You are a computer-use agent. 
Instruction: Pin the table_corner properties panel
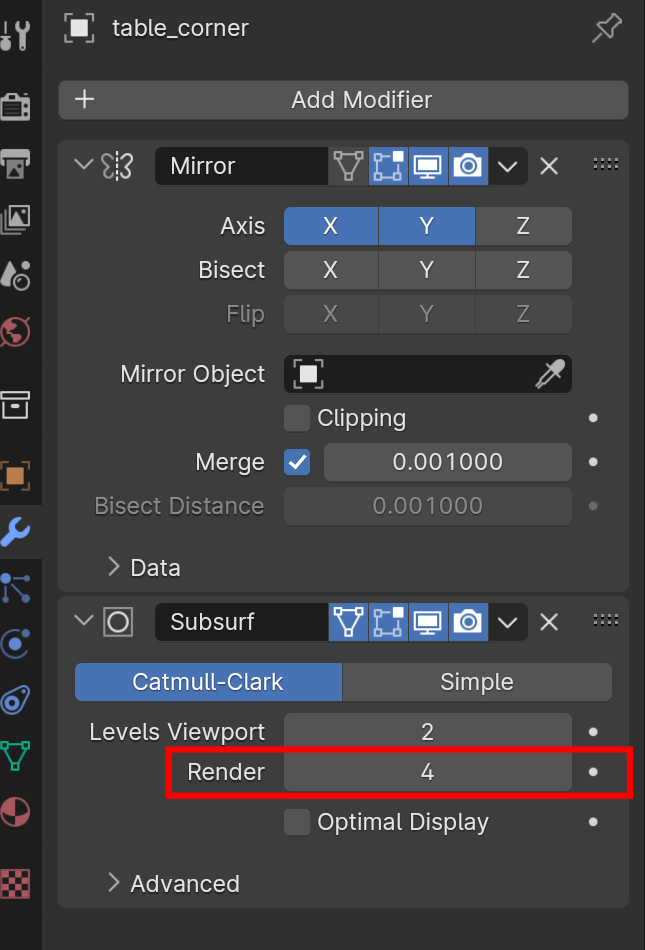tap(606, 28)
